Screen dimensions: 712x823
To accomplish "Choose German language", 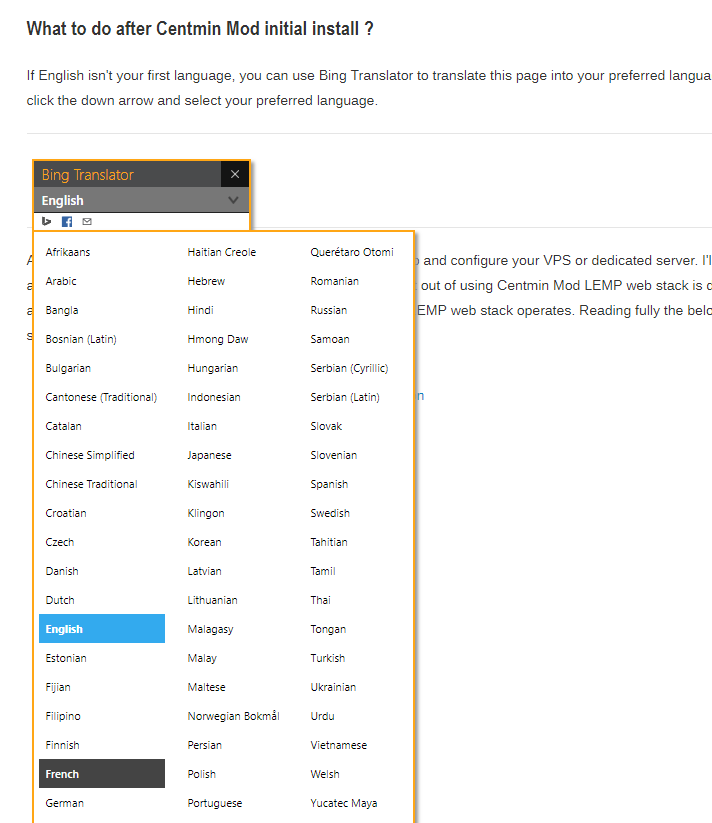I will (x=65, y=803).
